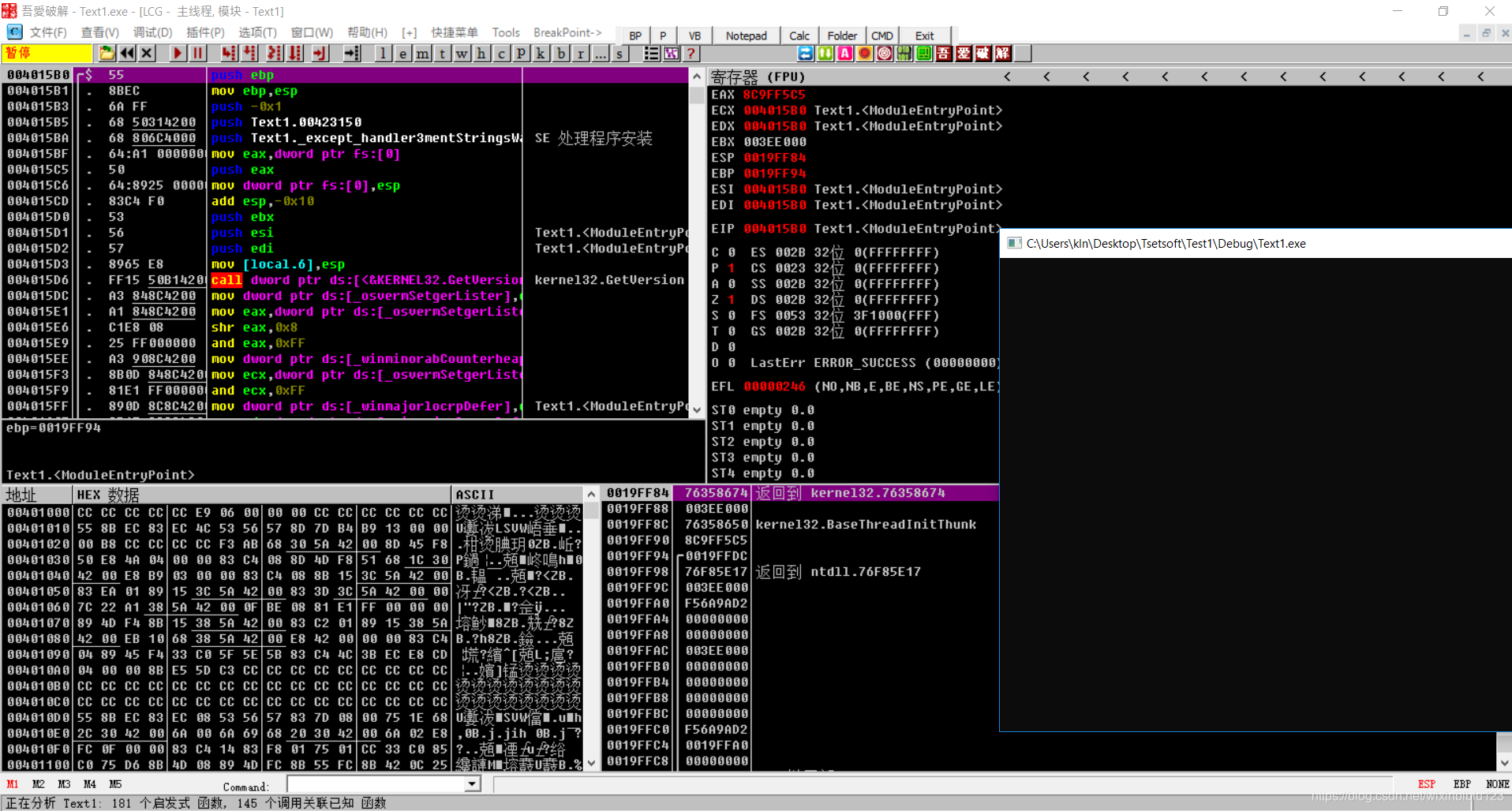Click the BP button
The height and width of the screenshot is (811, 1512).
coord(635,36)
